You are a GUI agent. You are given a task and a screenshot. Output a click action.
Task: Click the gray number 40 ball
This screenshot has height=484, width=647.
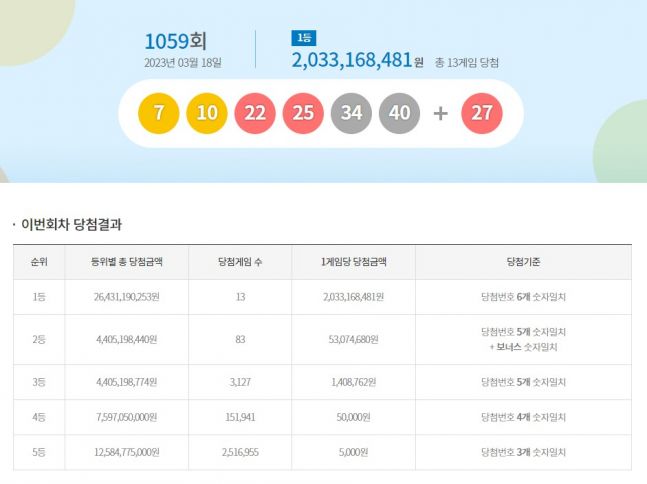[x=399, y=113]
